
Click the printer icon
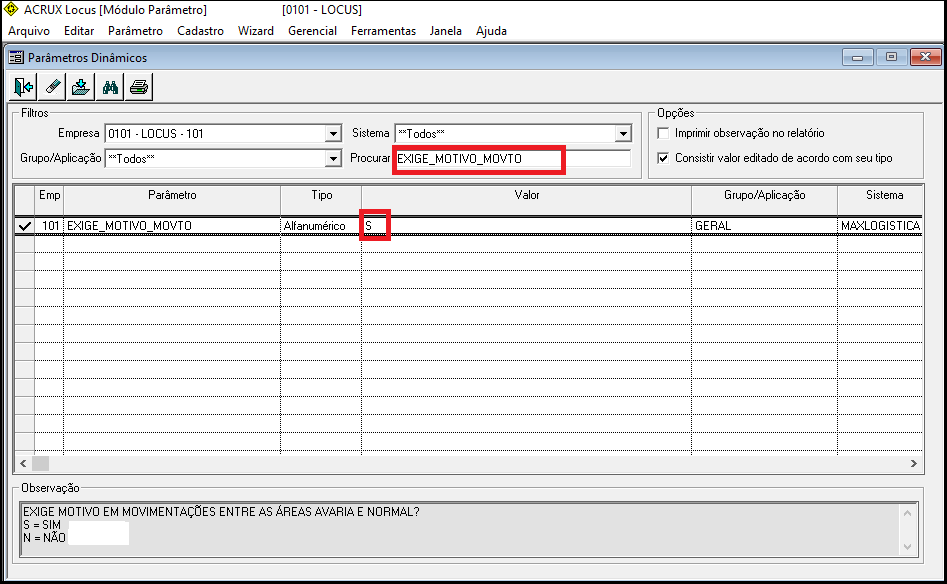click(139, 87)
